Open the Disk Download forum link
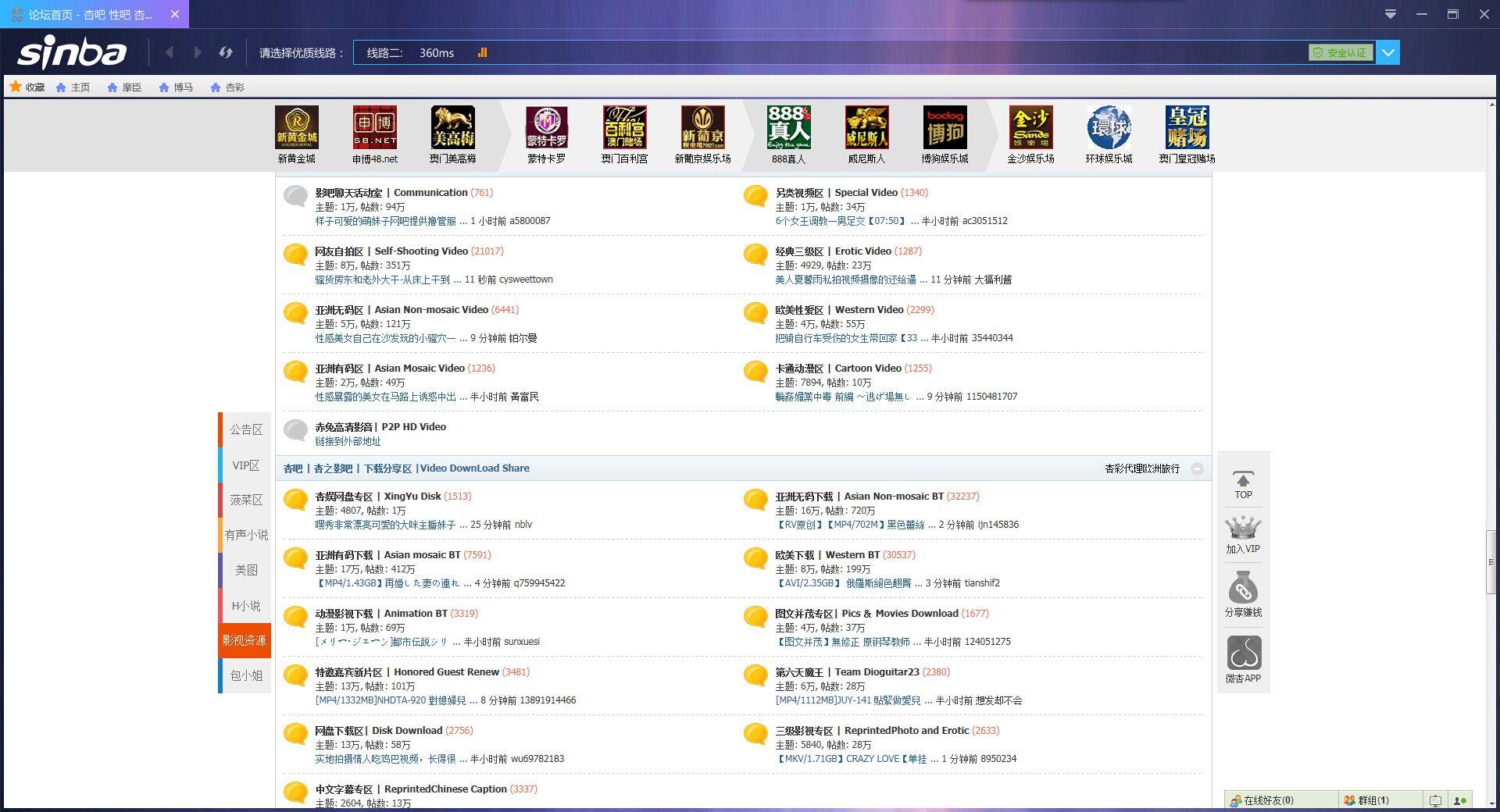1500x812 pixels. point(378,731)
